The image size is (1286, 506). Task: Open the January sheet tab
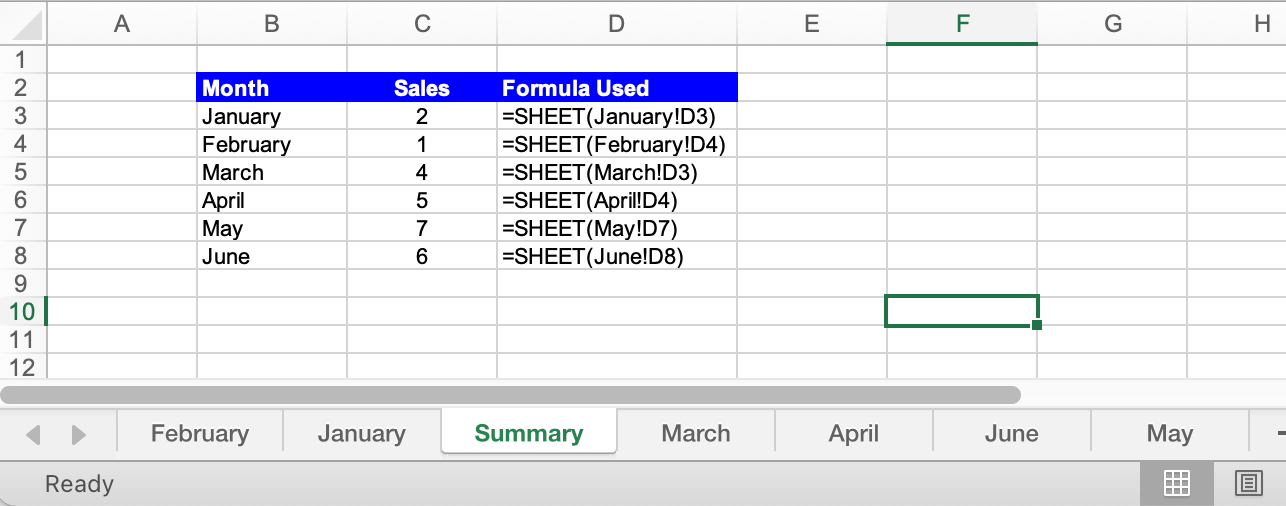point(362,433)
